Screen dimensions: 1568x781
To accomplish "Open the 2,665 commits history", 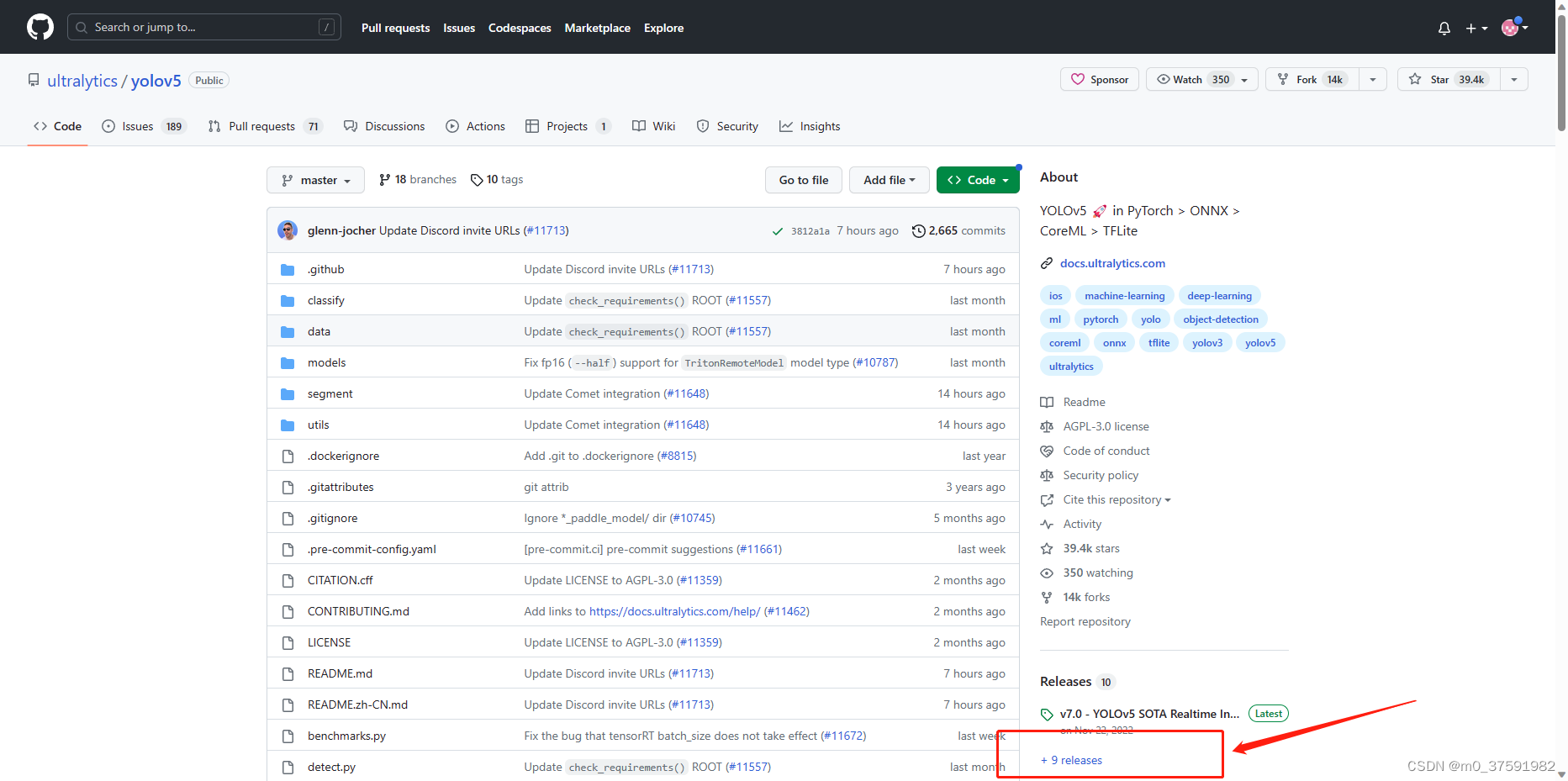I will click(x=958, y=230).
